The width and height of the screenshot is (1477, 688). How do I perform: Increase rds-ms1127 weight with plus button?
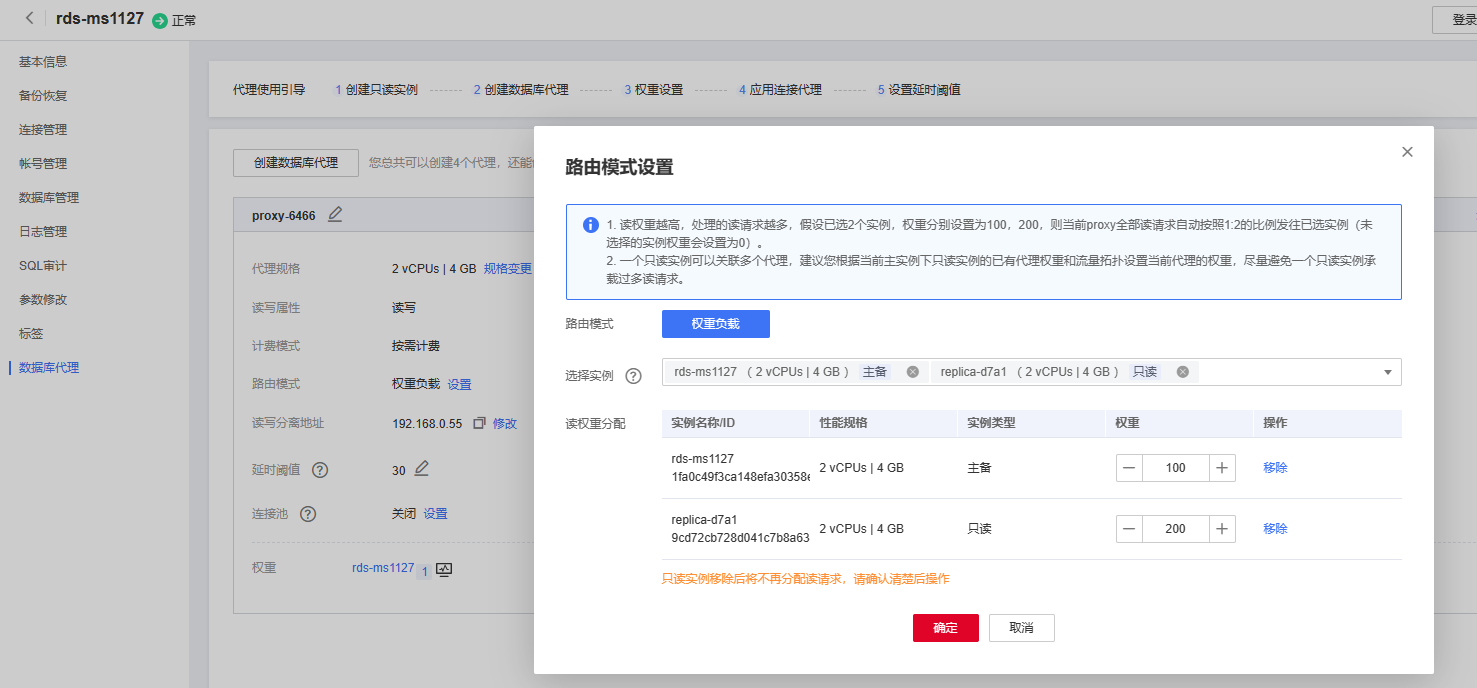click(1222, 467)
